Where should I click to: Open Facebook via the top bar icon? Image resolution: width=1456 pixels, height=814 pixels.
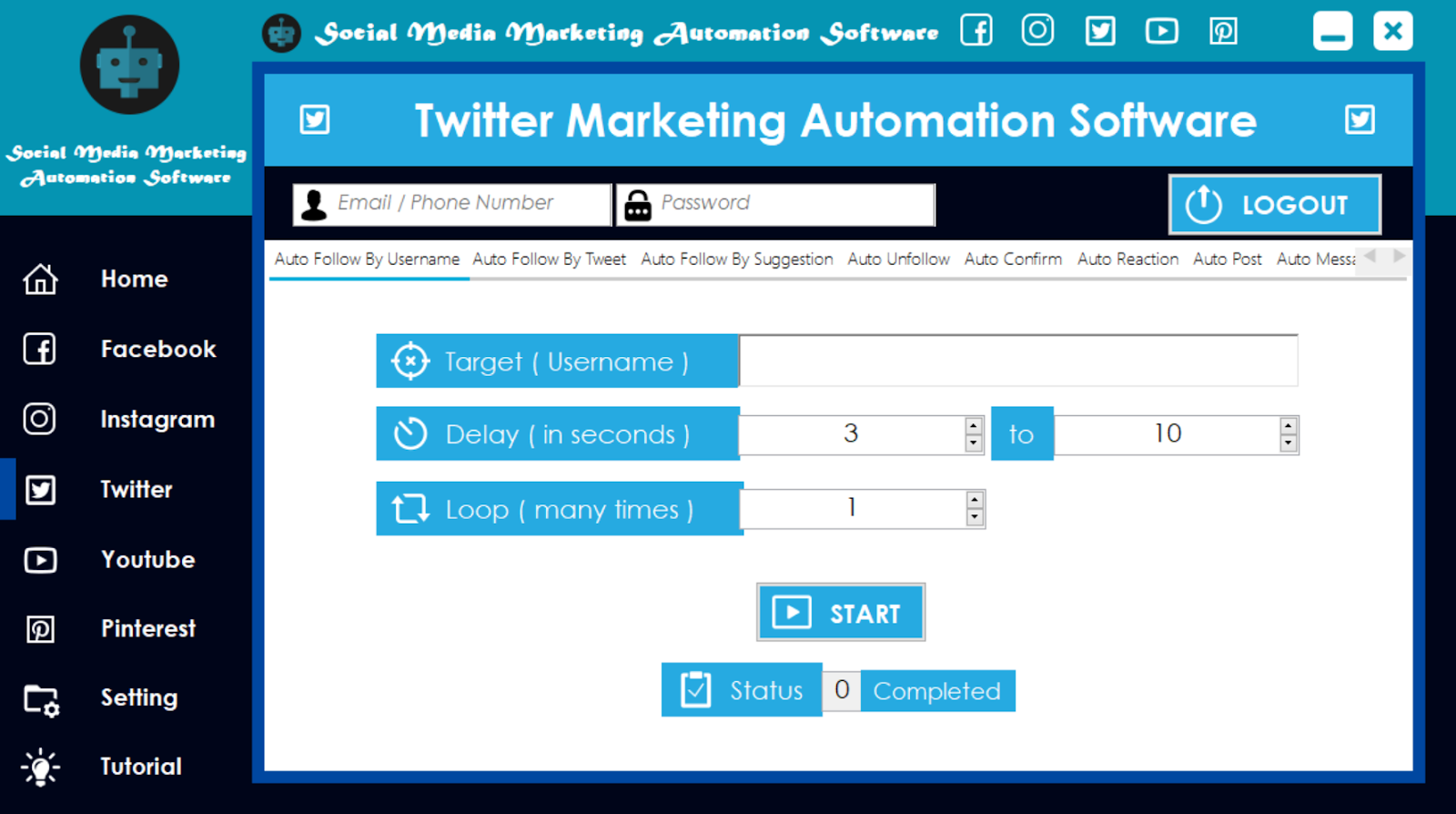(976, 31)
